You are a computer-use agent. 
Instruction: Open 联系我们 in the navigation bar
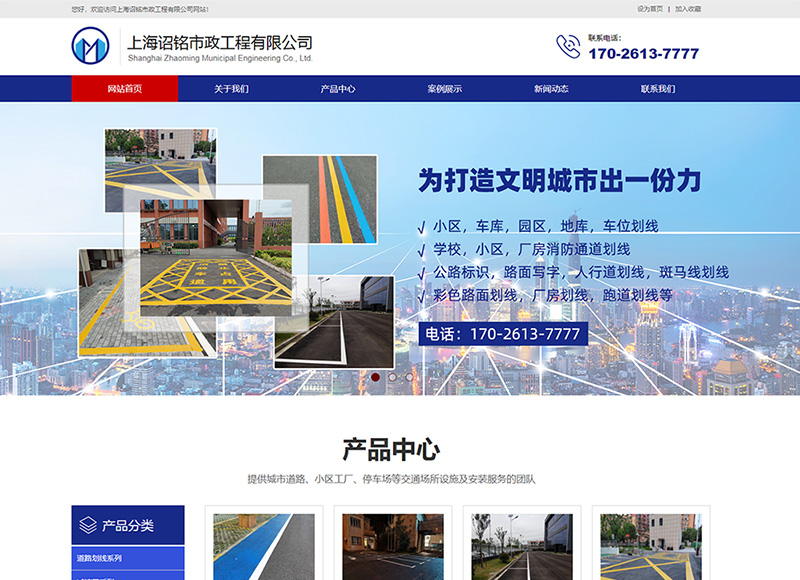point(658,89)
